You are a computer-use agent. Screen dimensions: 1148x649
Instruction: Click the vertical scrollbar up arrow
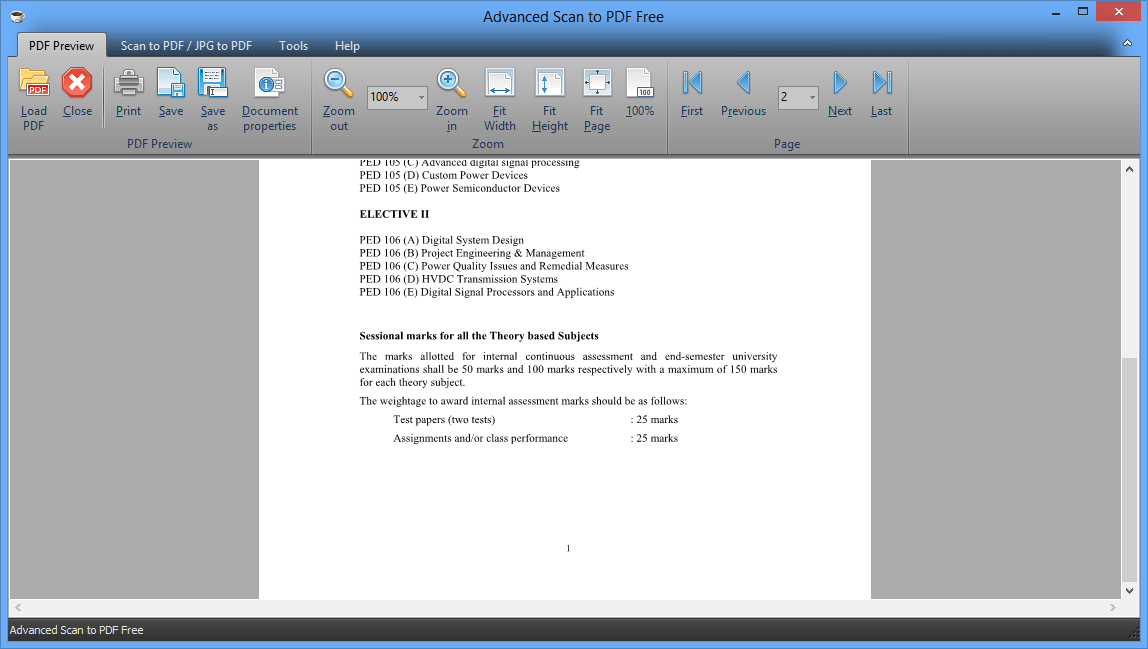coord(1129,169)
